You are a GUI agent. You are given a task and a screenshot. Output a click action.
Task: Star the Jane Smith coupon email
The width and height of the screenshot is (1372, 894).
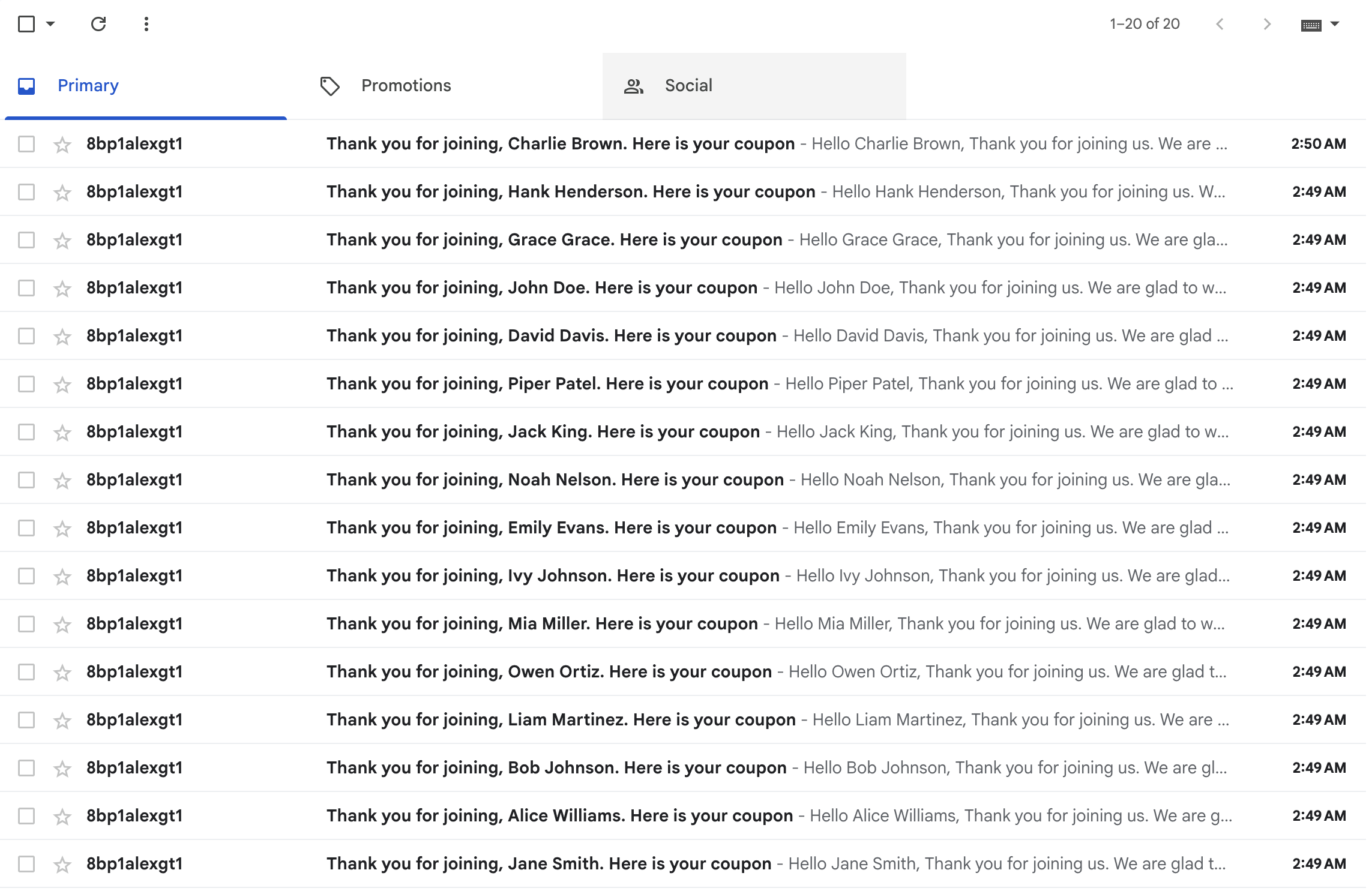coord(62,865)
